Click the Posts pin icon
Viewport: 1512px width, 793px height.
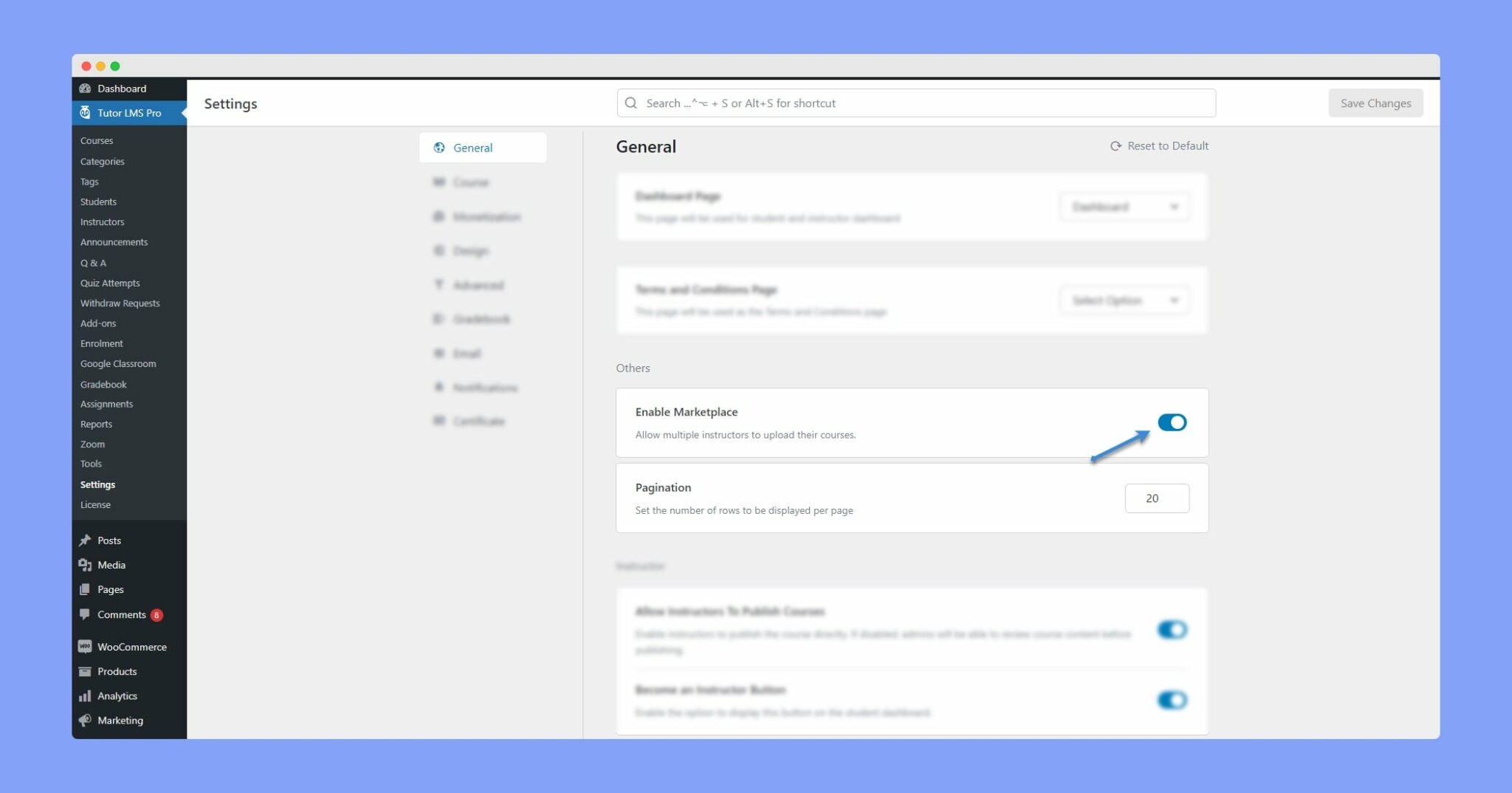coord(85,540)
